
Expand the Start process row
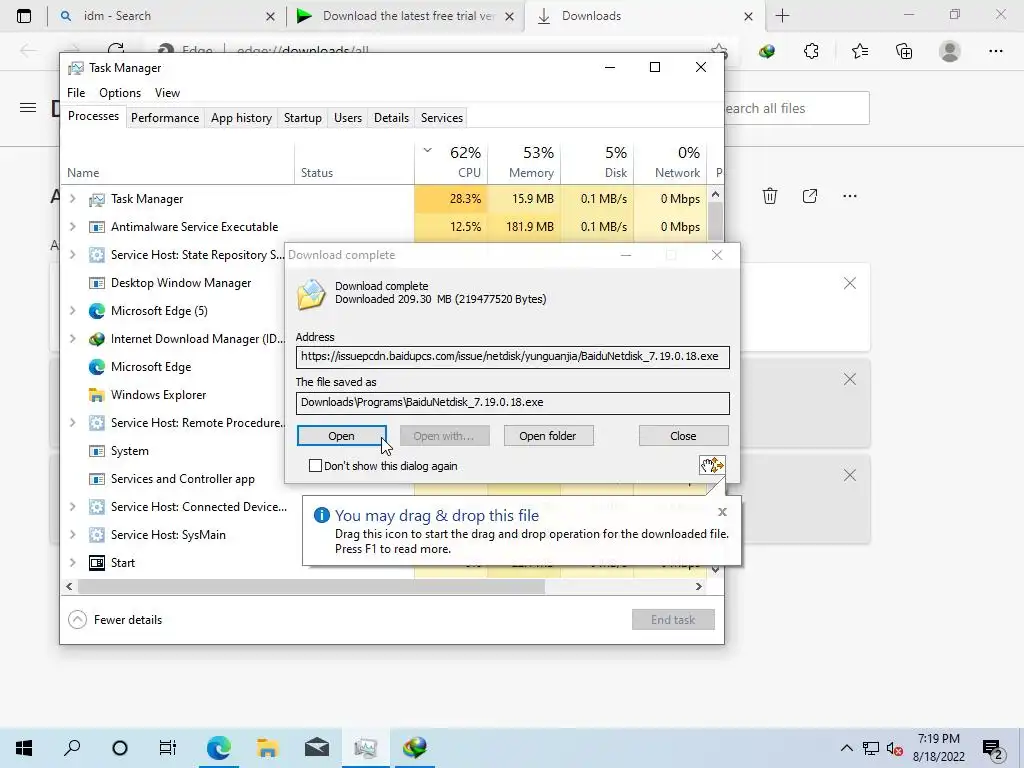[x=72, y=563]
